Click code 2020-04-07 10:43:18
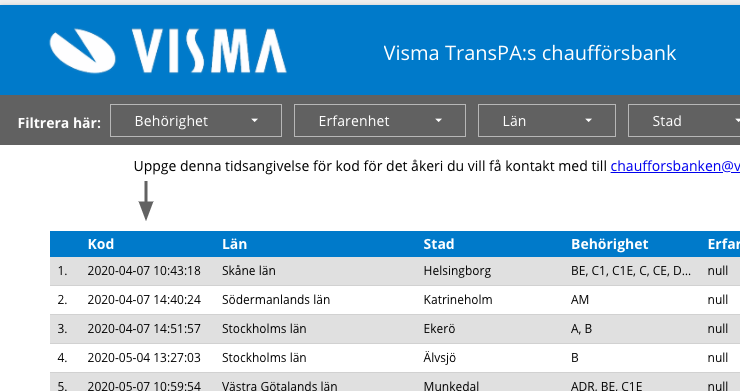 click(144, 271)
